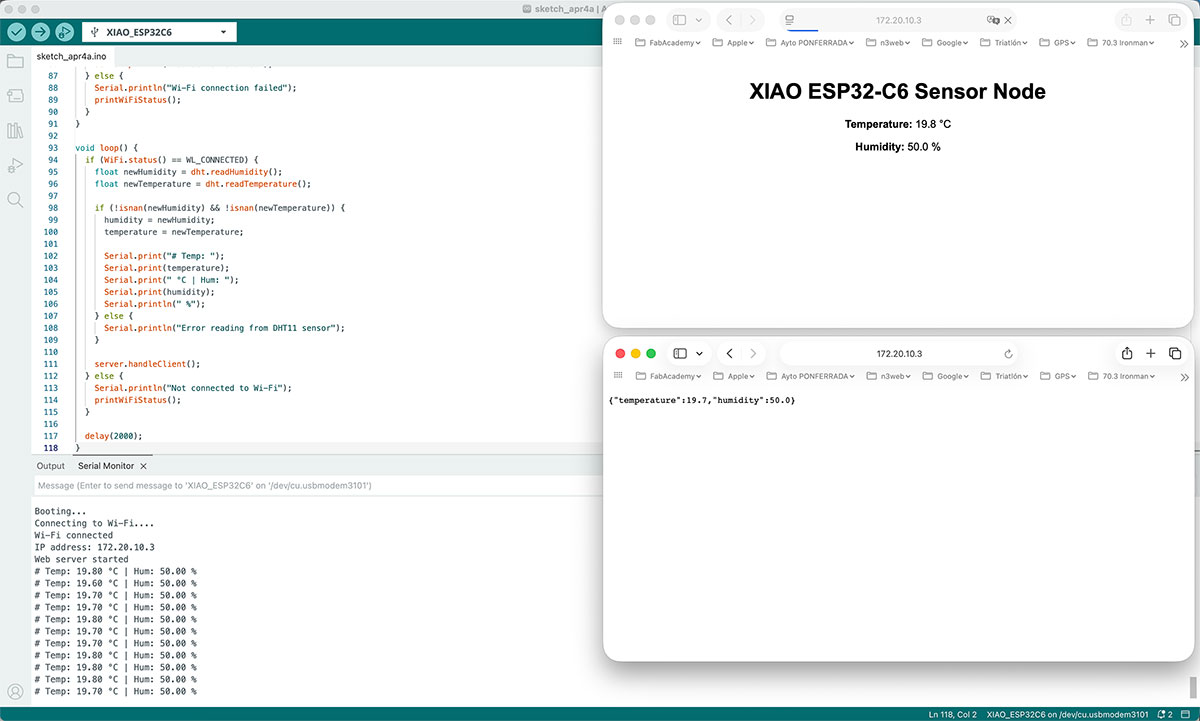
Task: Expand 70.3 Ironman folder in bottom Safari window
Action: (x=1120, y=376)
